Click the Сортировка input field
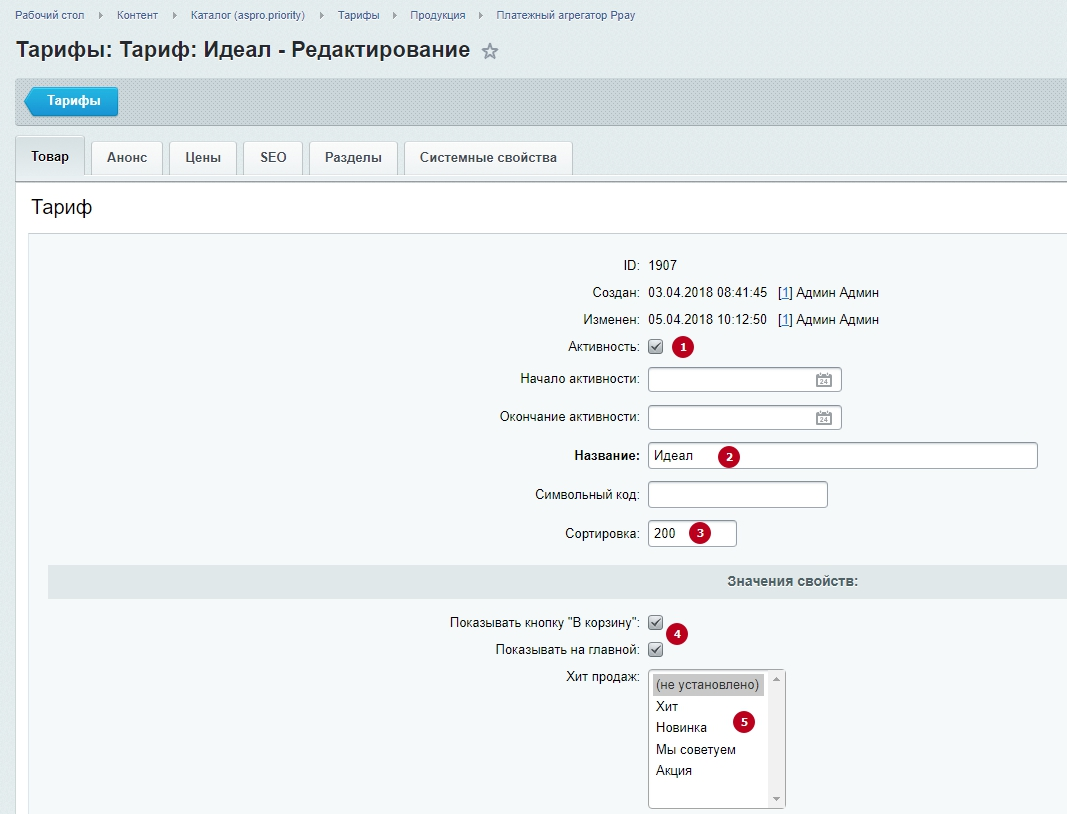The width and height of the screenshot is (1067, 814). [x=692, y=533]
